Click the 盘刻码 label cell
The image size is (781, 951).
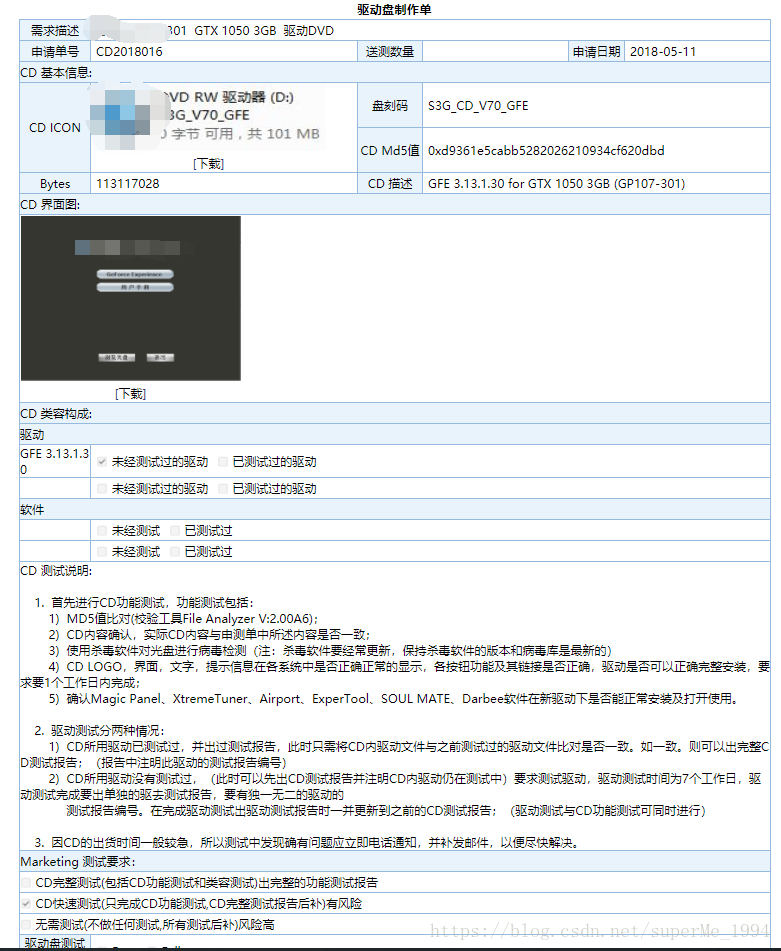[x=390, y=106]
